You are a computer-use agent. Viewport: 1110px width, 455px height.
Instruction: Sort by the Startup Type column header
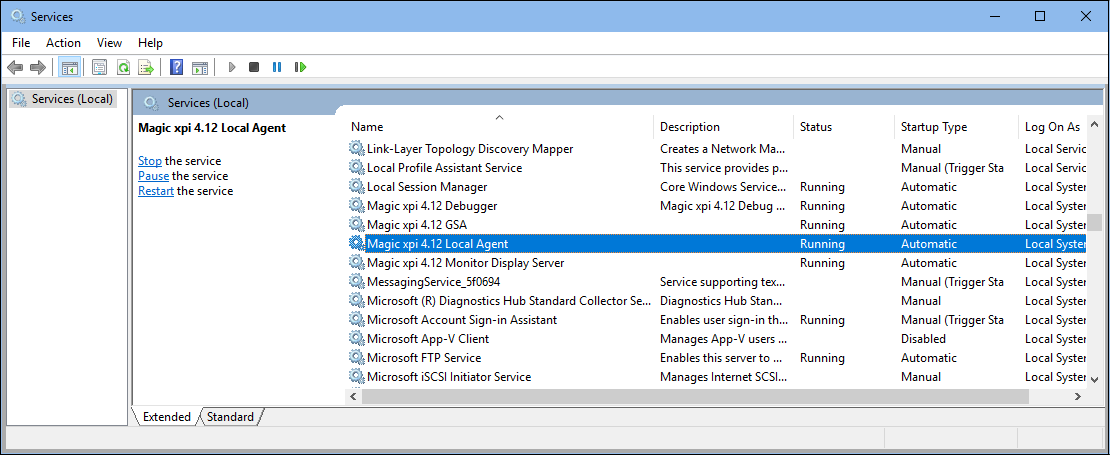point(956,127)
